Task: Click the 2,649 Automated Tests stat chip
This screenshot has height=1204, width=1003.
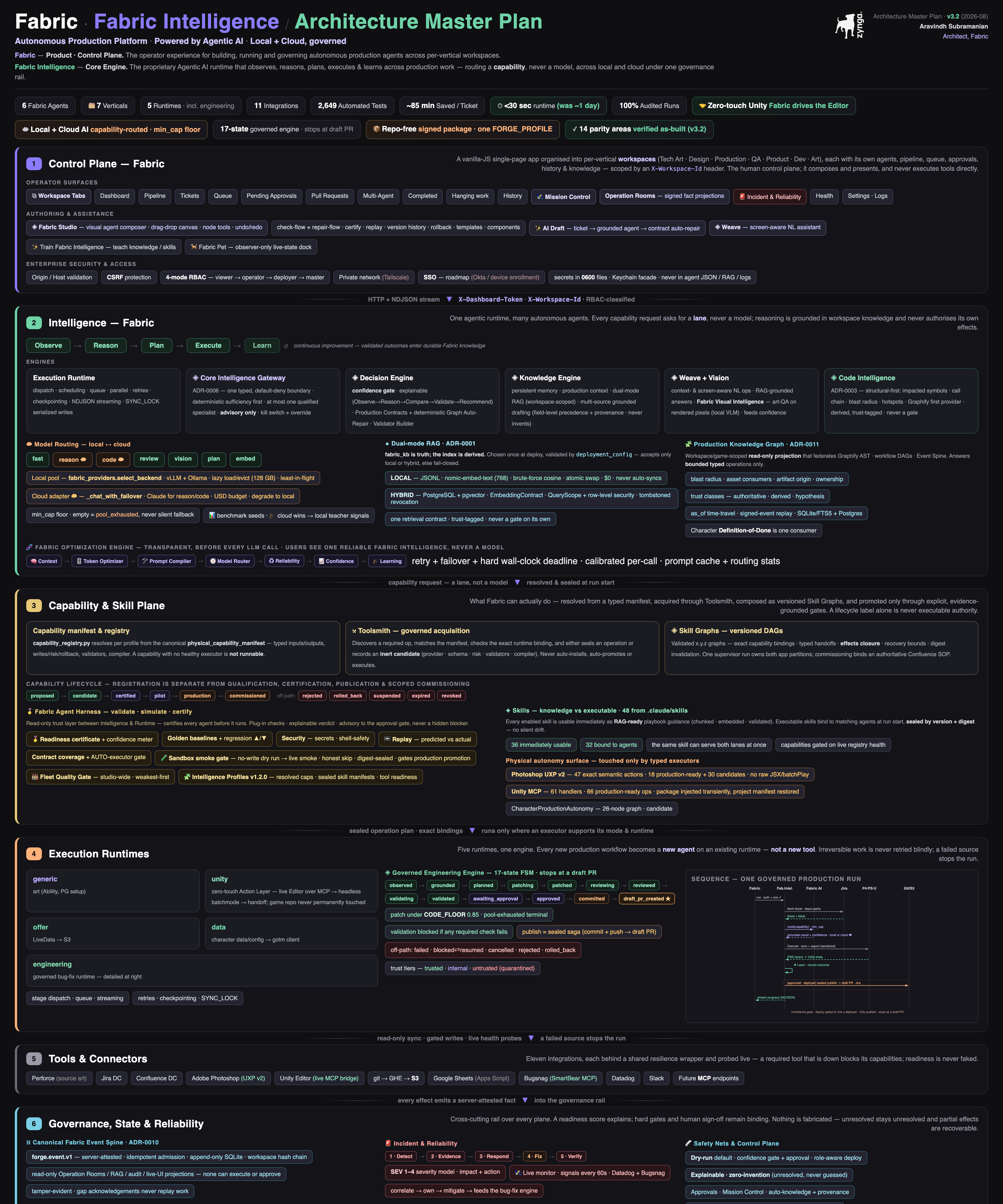Action: (352, 105)
